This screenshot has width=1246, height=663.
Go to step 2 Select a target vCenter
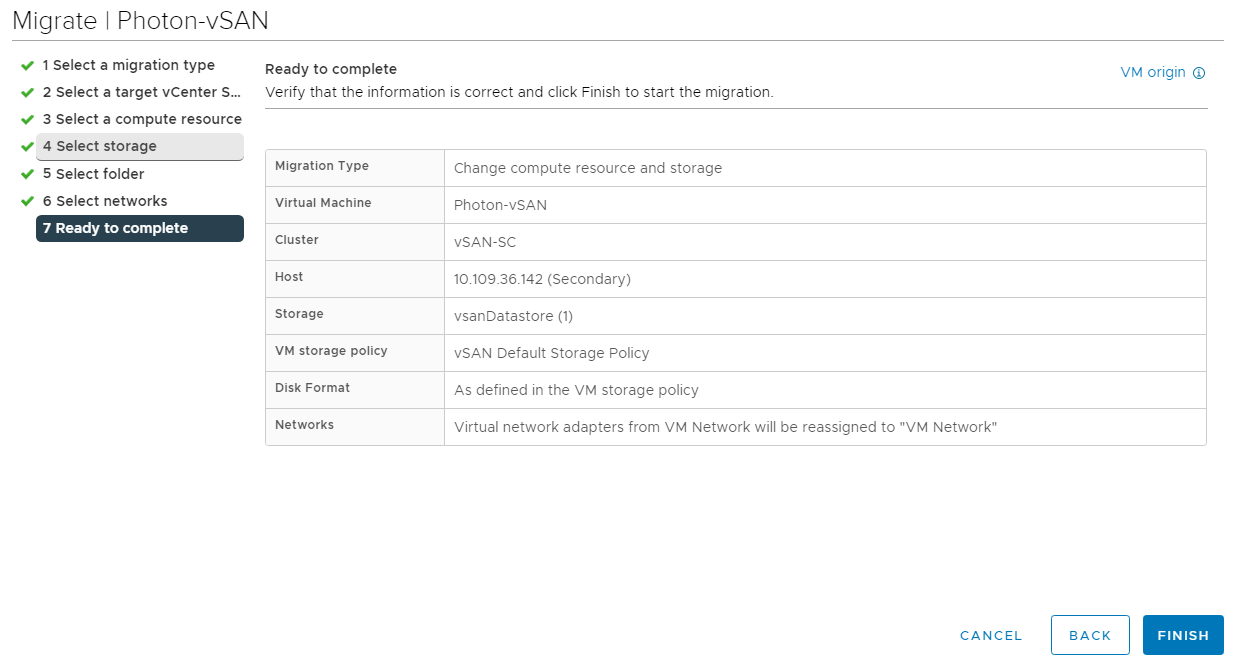pyautogui.click(x=141, y=92)
